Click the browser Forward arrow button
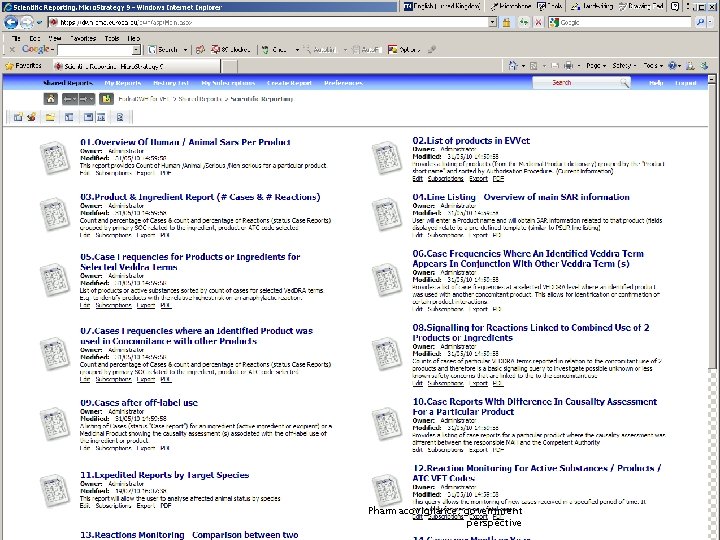 coord(27,22)
